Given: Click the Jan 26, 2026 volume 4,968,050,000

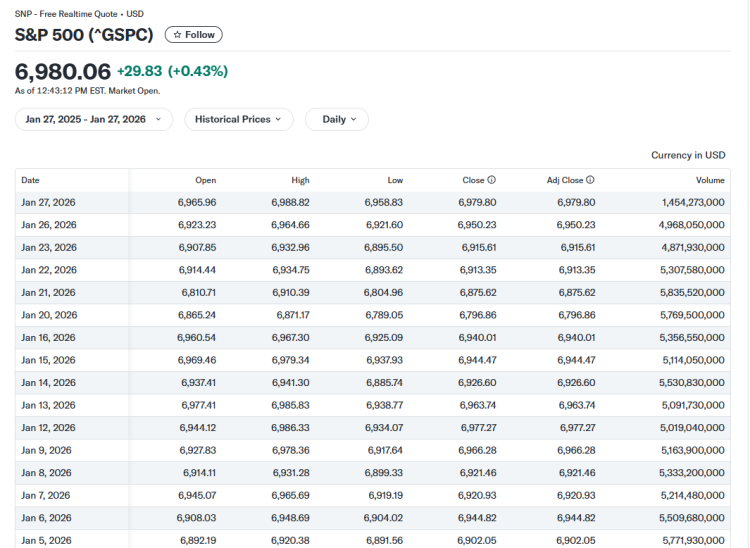Looking at the screenshot, I should click(692, 225).
